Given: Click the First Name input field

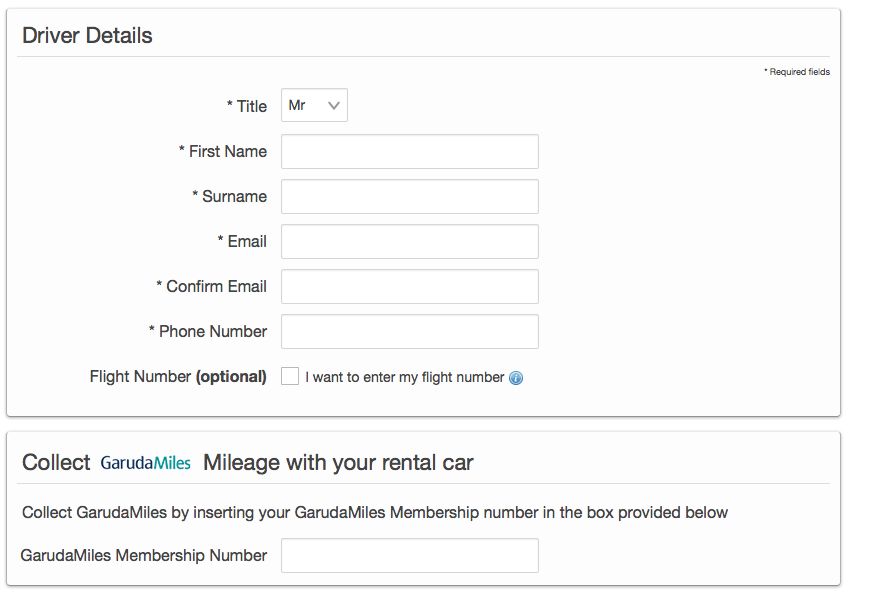Looking at the screenshot, I should (x=409, y=152).
